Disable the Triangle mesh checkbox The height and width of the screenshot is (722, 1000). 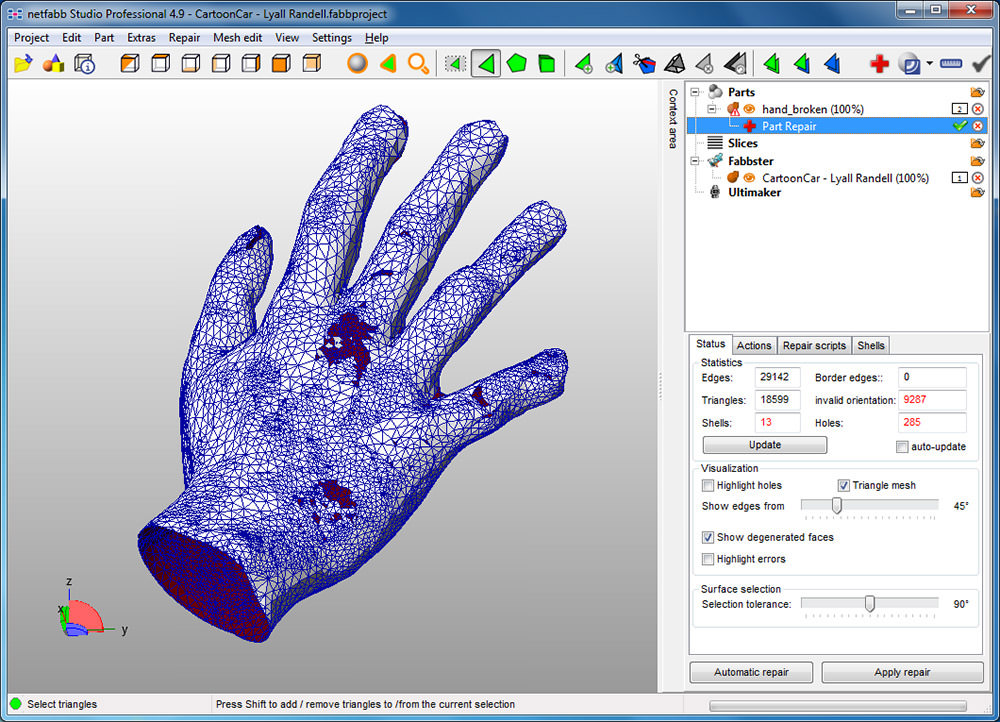click(843, 485)
